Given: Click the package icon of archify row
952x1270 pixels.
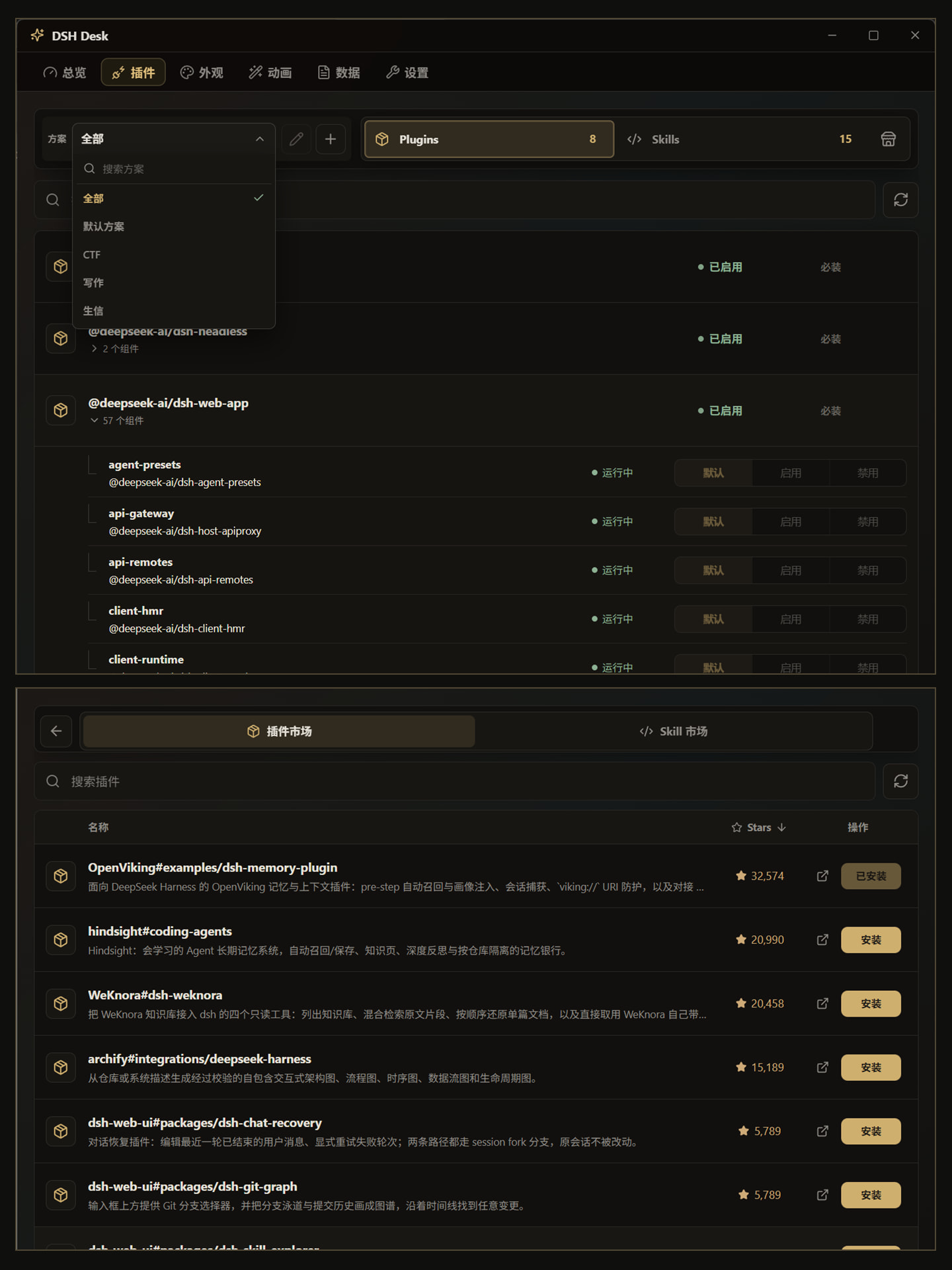Looking at the screenshot, I should 61,1068.
